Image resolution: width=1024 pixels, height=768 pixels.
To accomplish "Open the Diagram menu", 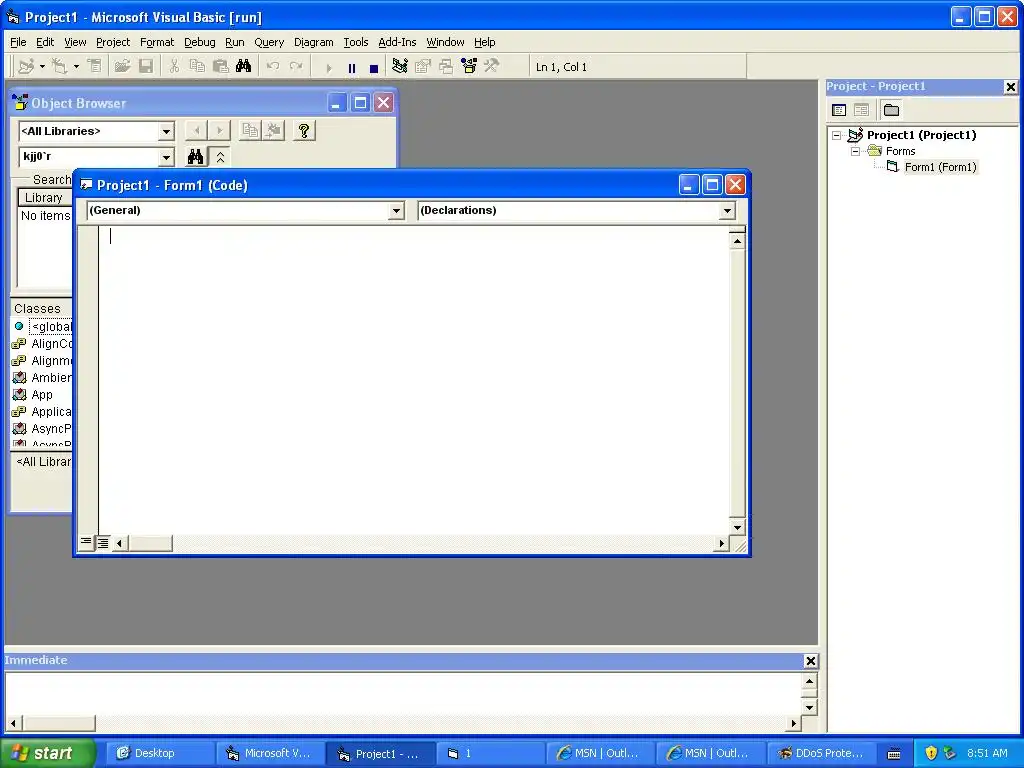I will pos(313,42).
